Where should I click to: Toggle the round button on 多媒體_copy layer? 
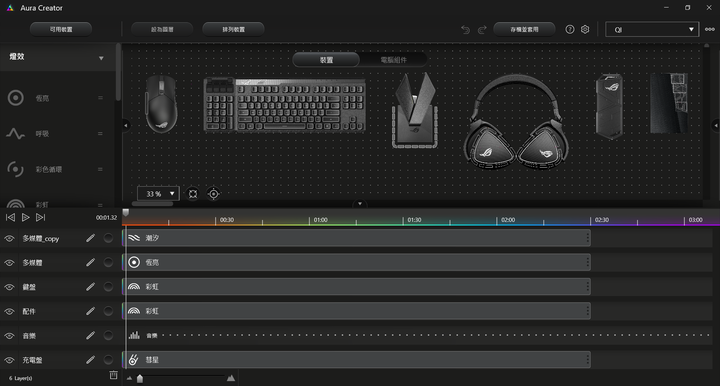click(x=108, y=238)
